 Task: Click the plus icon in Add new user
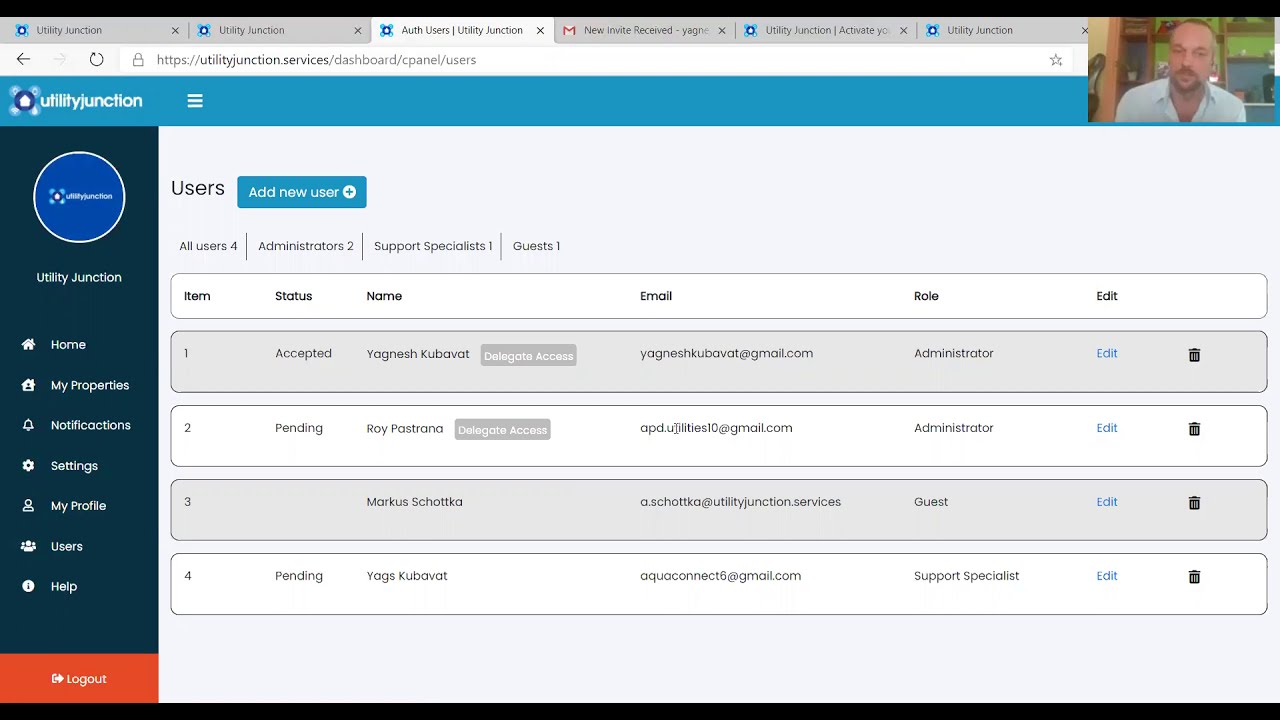(x=349, y=192)
